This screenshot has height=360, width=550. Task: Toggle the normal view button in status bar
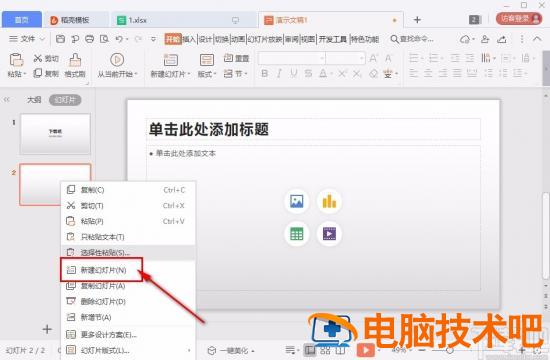(310, 350)
